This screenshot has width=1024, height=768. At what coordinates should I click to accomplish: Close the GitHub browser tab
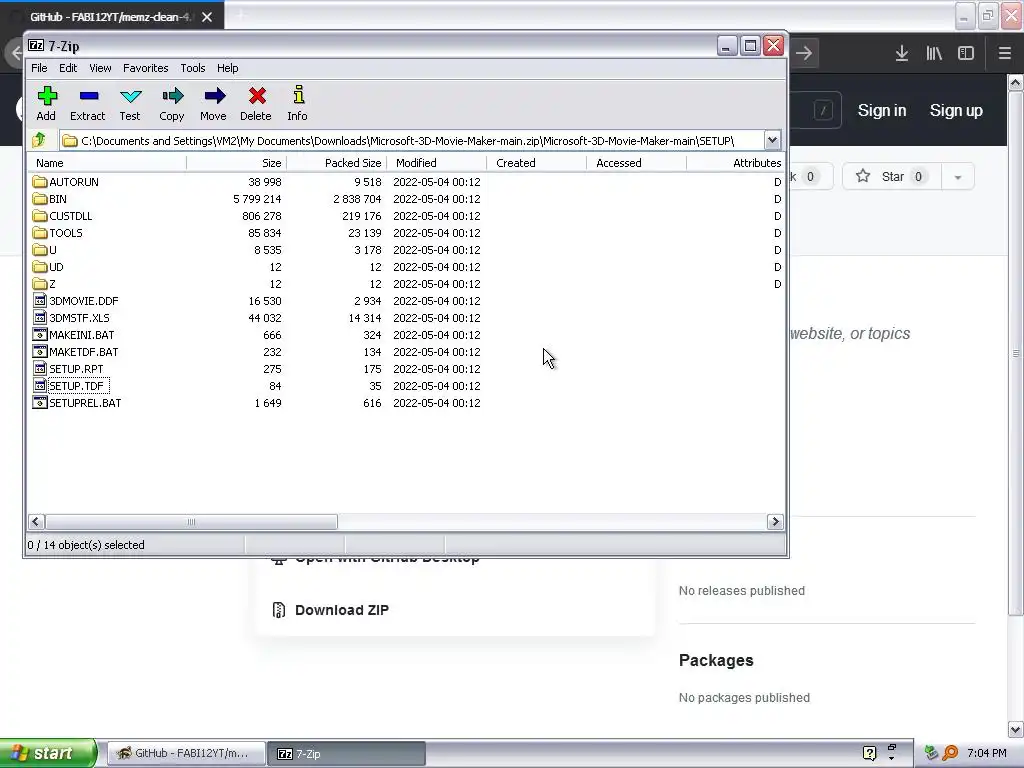(207, 17)
